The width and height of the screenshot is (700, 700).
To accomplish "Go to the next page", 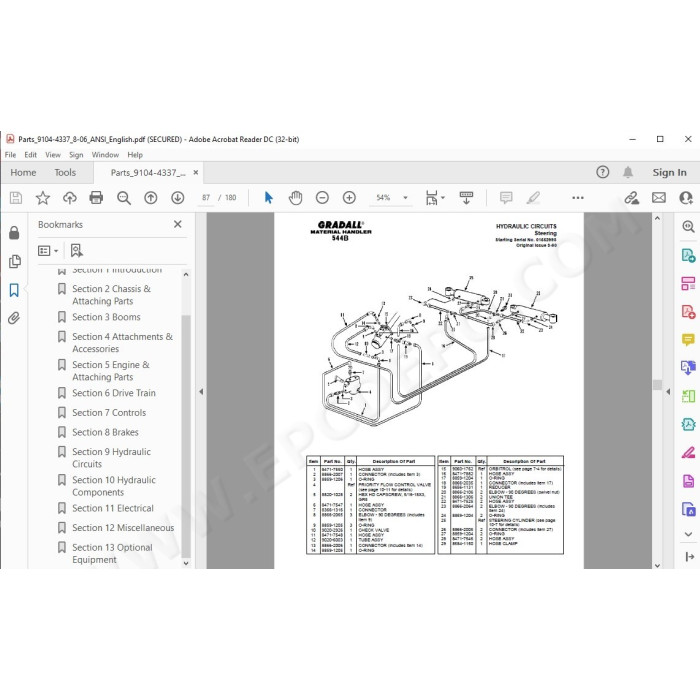I will pos(178,198).
